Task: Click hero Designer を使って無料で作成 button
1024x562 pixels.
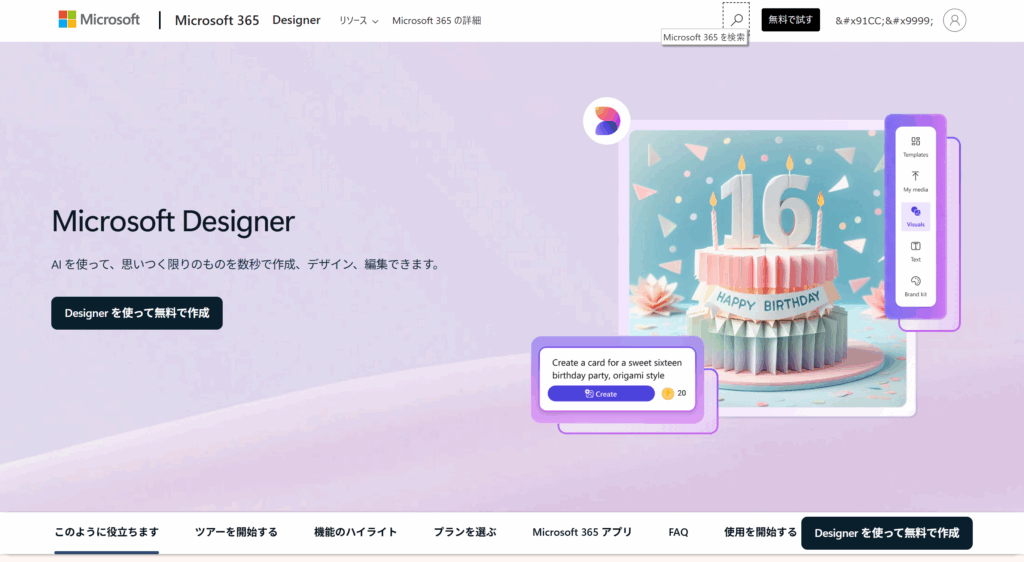Action: coord(136,313)
